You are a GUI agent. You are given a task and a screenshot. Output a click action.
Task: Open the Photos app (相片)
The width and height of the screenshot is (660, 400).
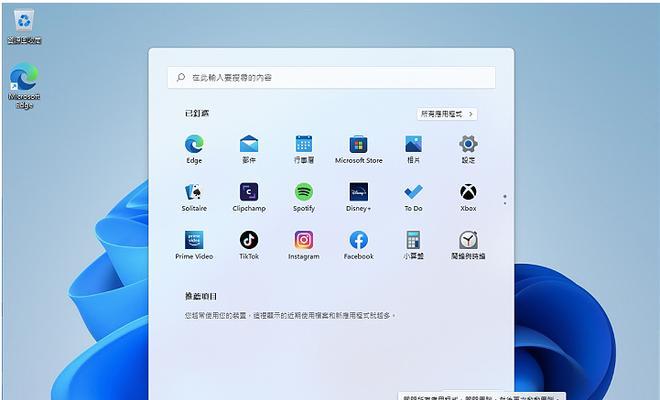point(413,149)
